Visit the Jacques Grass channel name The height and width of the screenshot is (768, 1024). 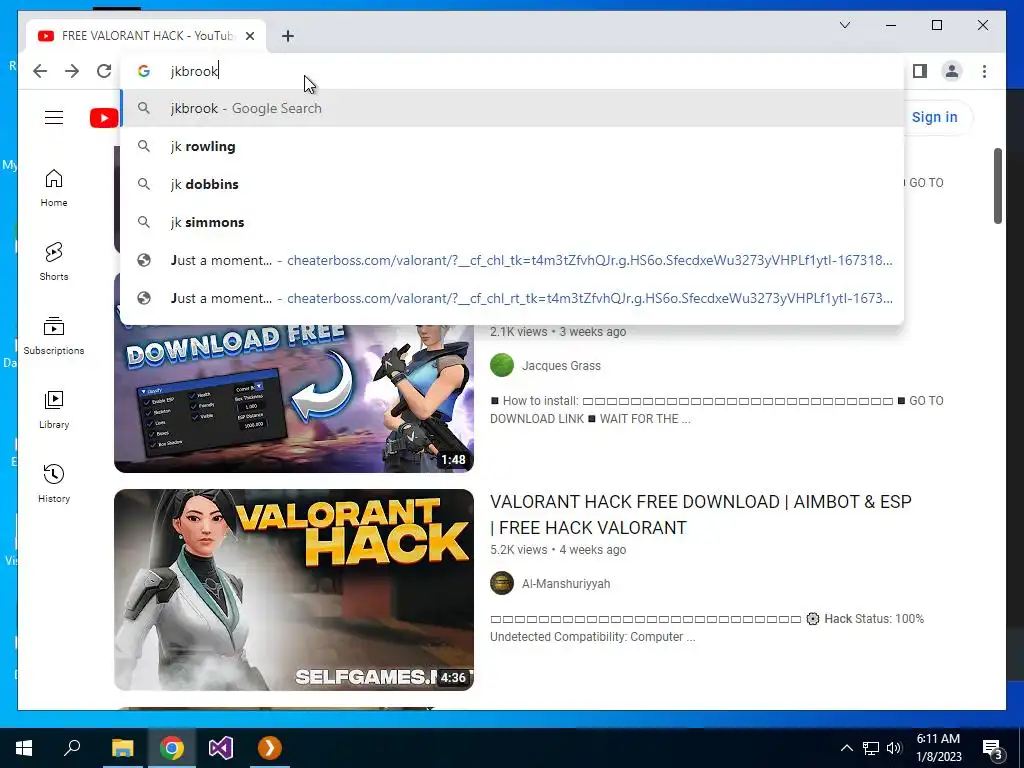[561, 366]
